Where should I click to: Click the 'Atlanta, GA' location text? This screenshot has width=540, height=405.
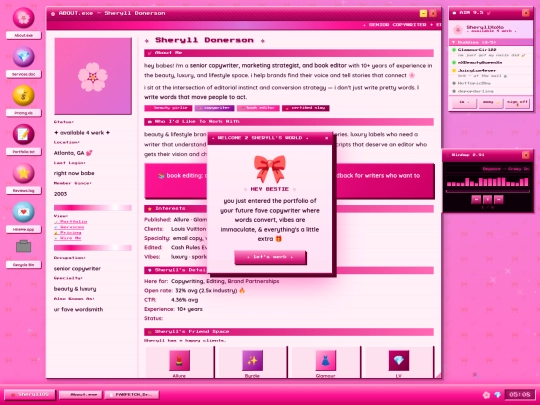[x=69, y=153]
